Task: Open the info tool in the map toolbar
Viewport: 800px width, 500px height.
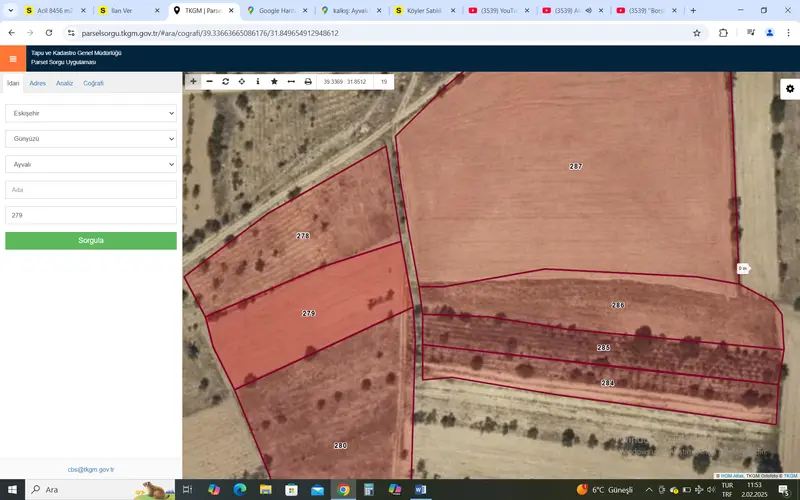Action: (258, 82)
